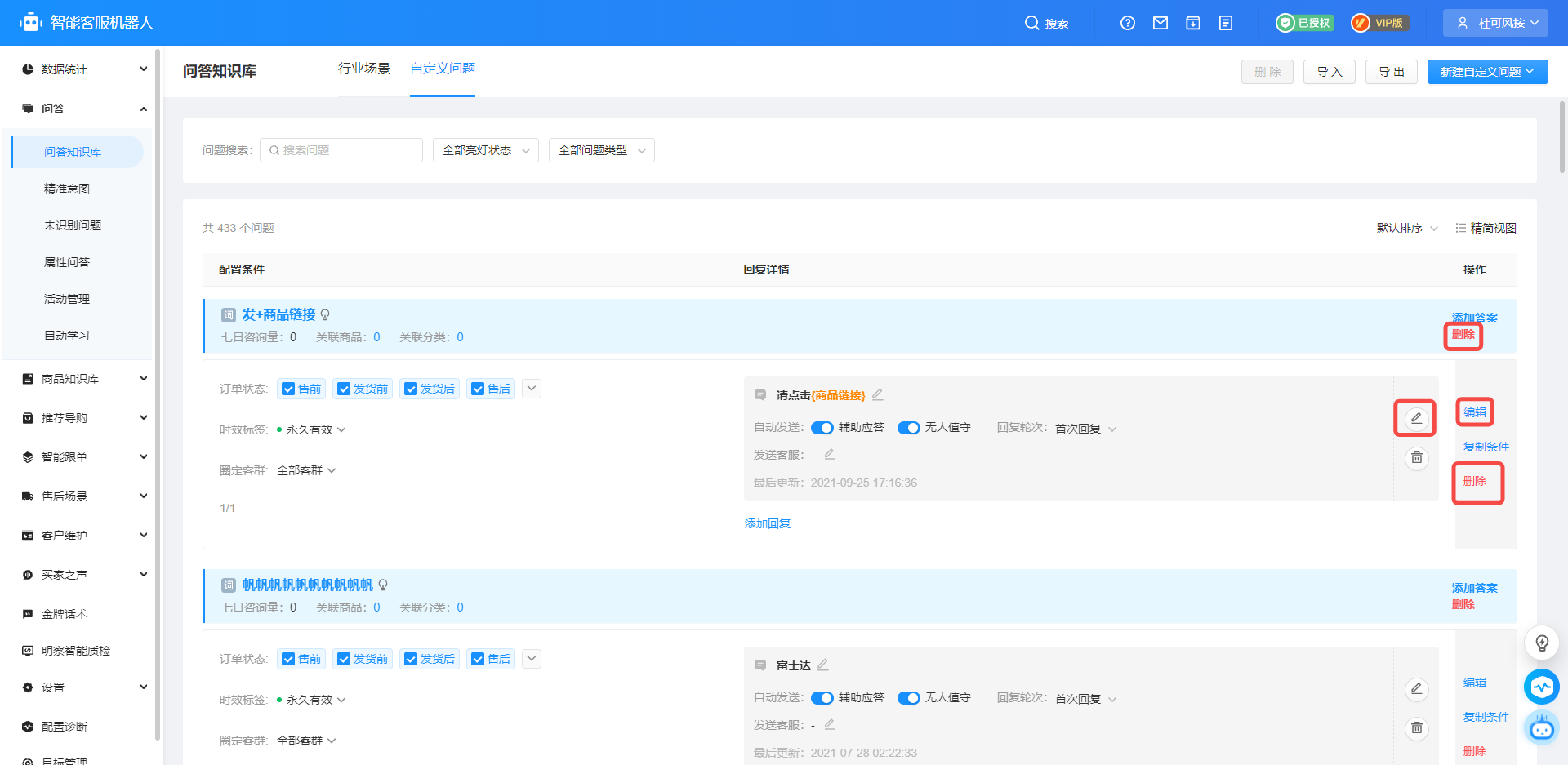Switch to the 自定义问题 tab
This screenshot has height=765, width=1568.
click(x=443, y=69)
